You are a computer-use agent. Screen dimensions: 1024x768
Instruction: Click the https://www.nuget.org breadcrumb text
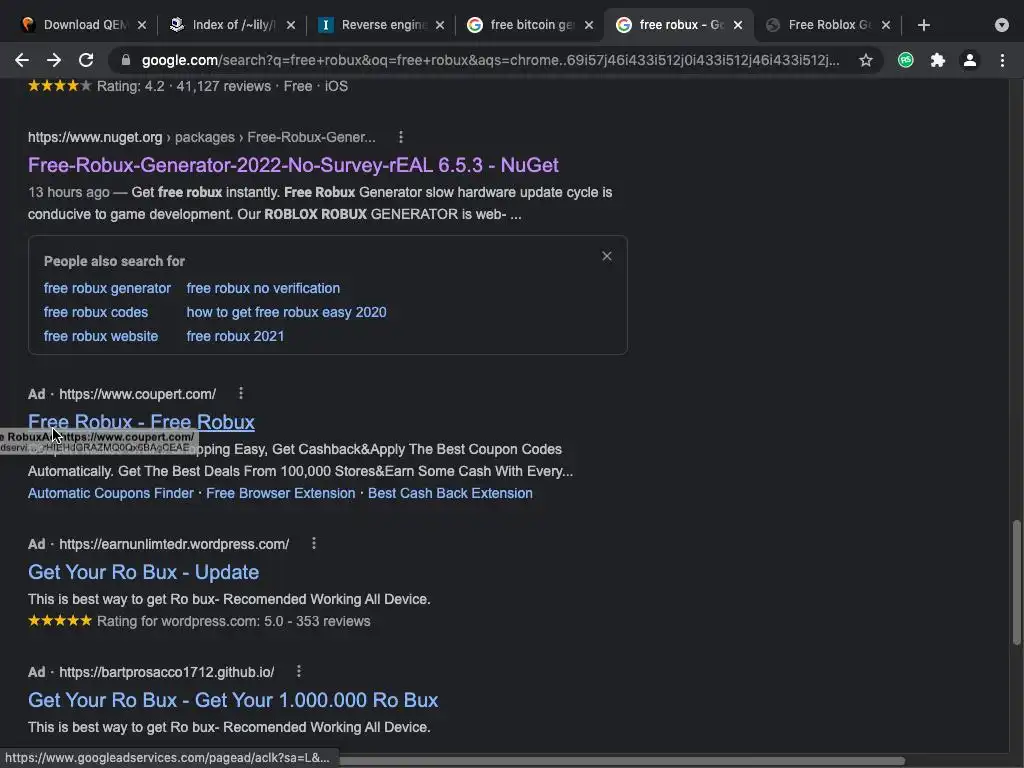pyautogui.click(x=95, y=137)
